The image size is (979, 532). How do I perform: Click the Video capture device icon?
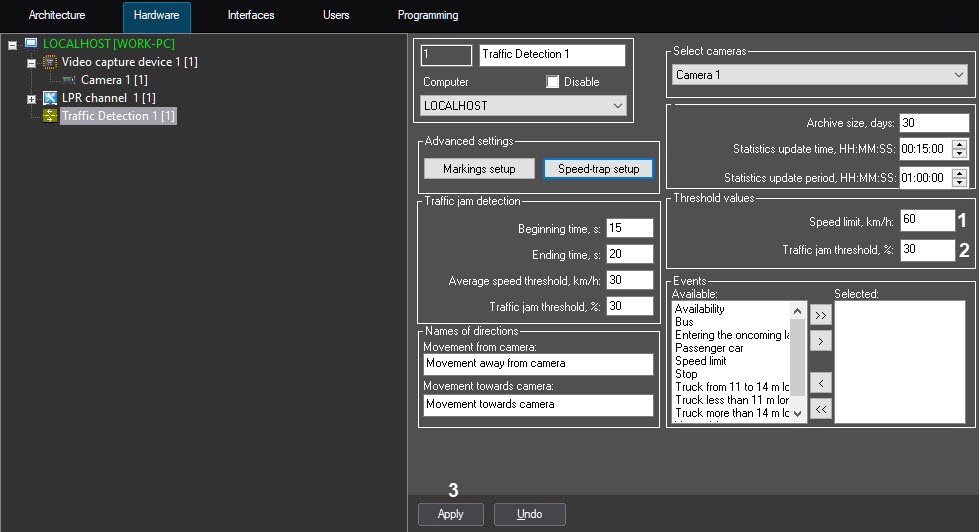pyautogui.click(x=50, y=62)
